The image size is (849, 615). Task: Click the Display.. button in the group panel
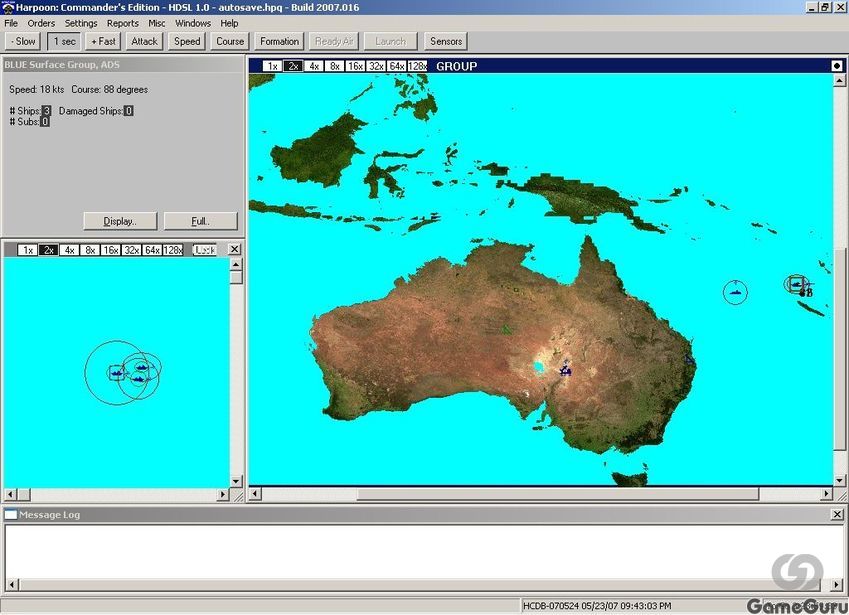coord(120,221)
